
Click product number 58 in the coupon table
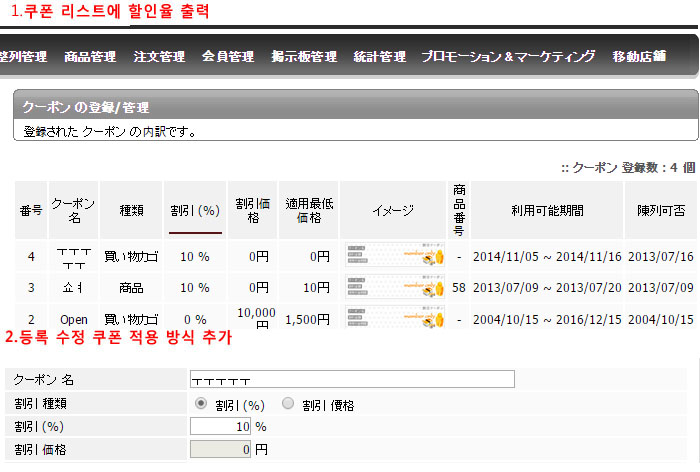(458, 288)
